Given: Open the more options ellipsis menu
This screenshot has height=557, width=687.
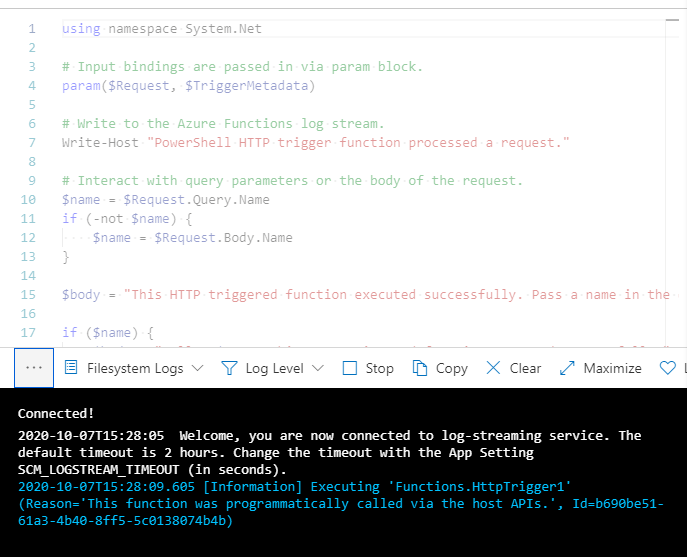Looking at the screenshot, I should 34,368.
